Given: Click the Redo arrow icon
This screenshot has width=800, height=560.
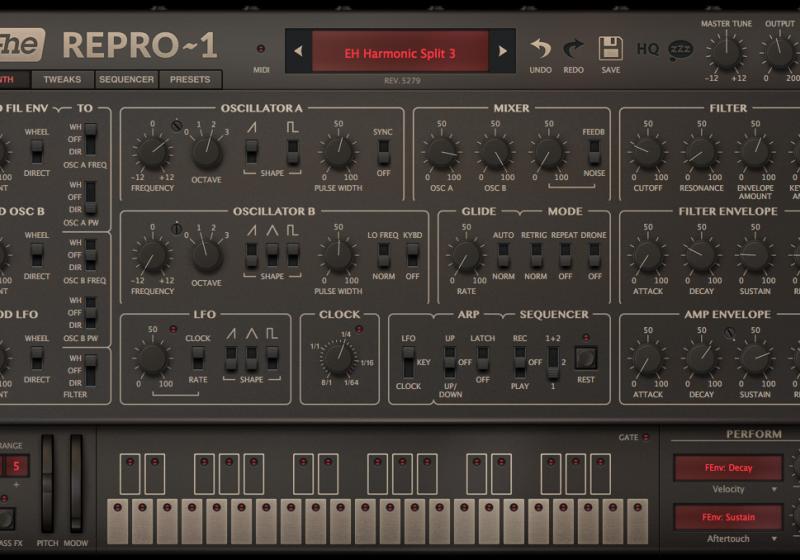Looking at the screenshot, I should 573,49.
